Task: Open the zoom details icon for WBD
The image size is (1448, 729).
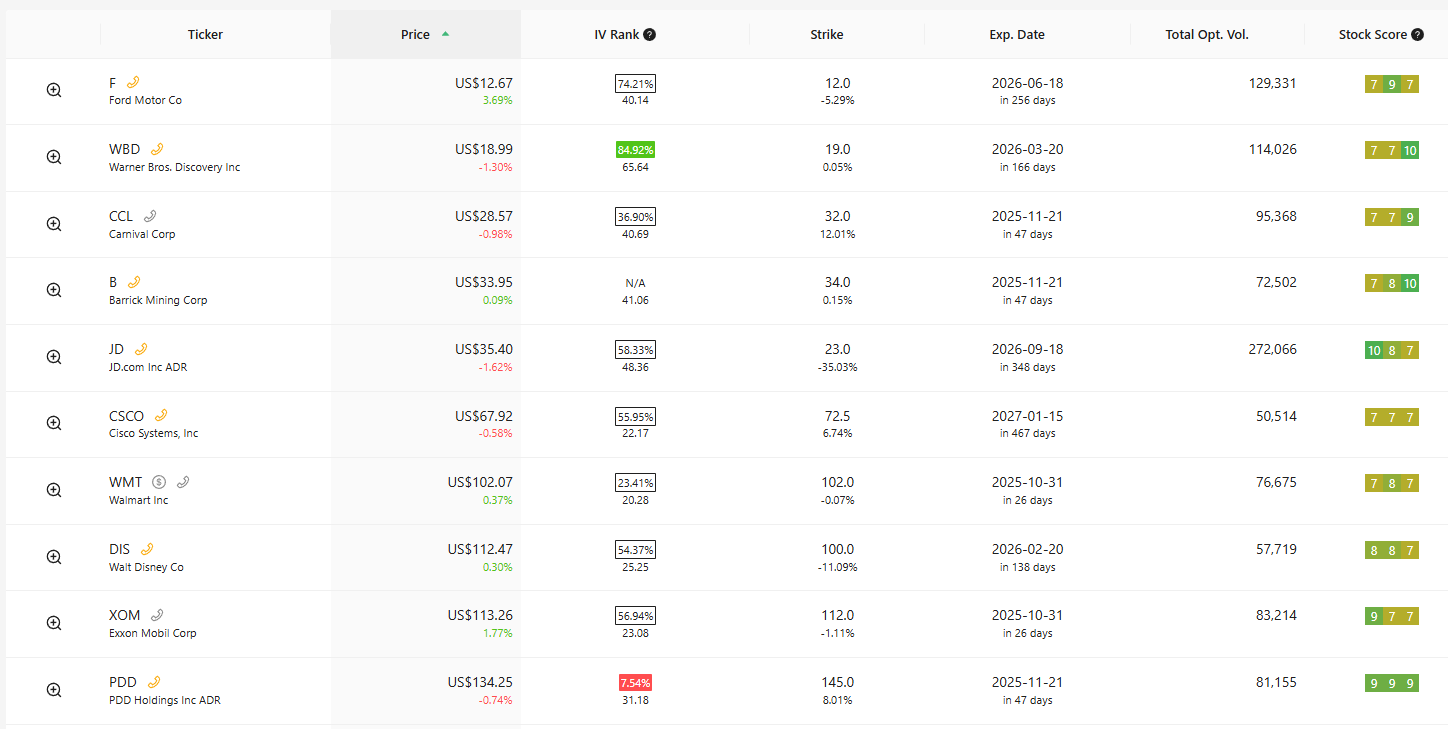Action: click(x=54, y=157)
